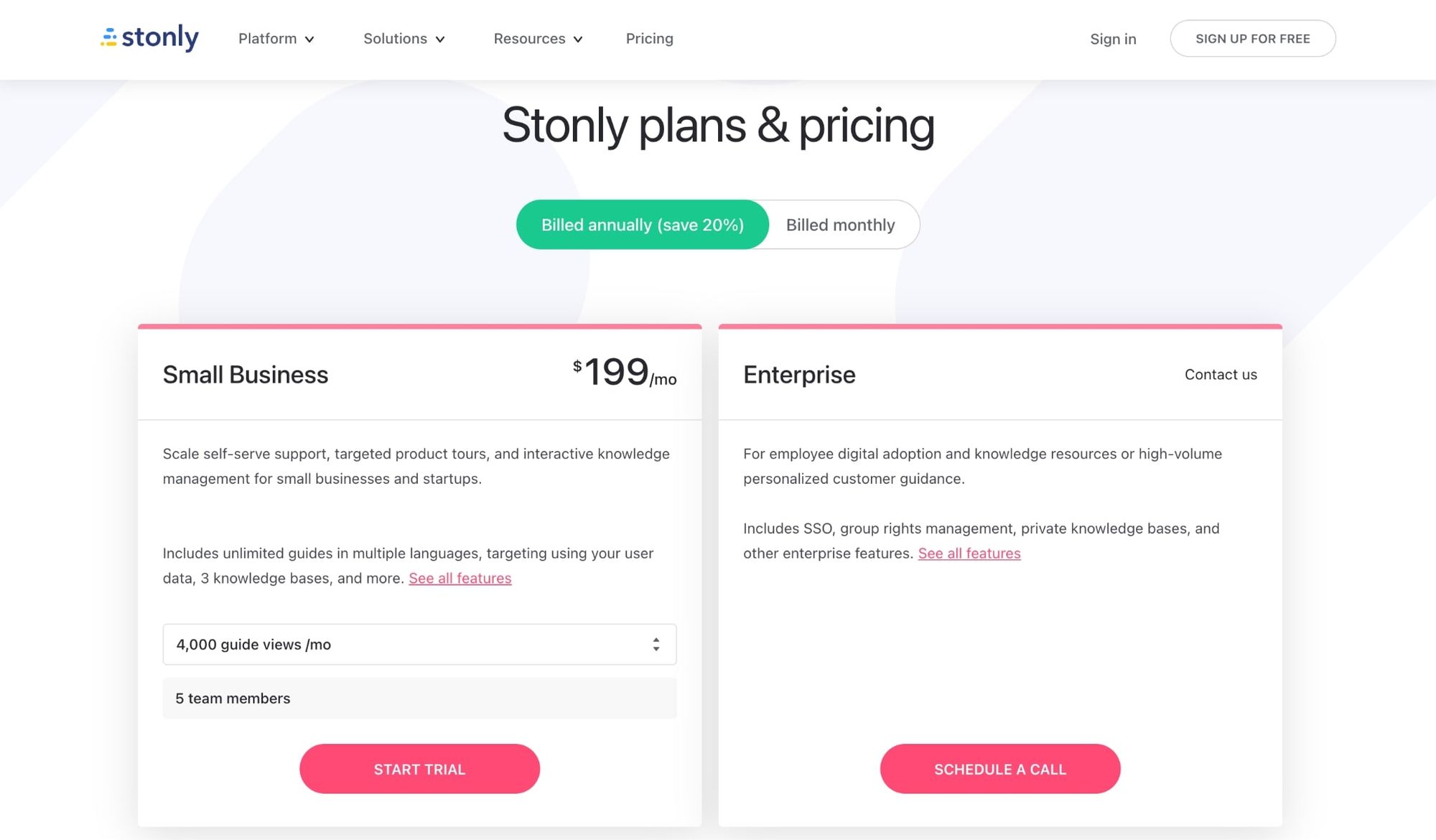Select Billed annually (save 20%) option
1436x840 pixels.
click(x=642, y=225)
